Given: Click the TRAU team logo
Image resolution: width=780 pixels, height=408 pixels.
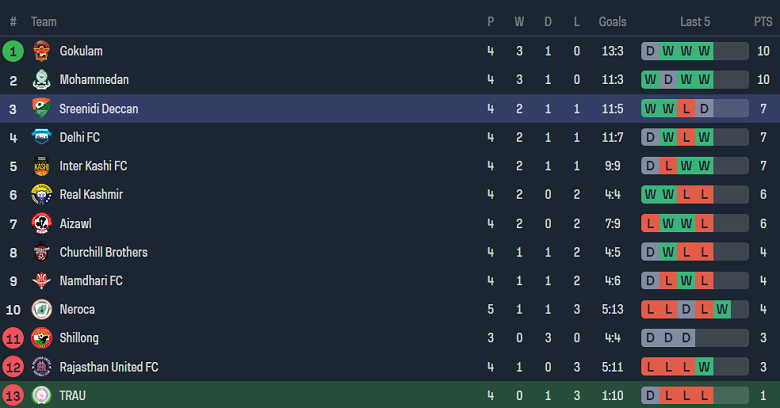Looking at the screenshot, I should (41, 396).
